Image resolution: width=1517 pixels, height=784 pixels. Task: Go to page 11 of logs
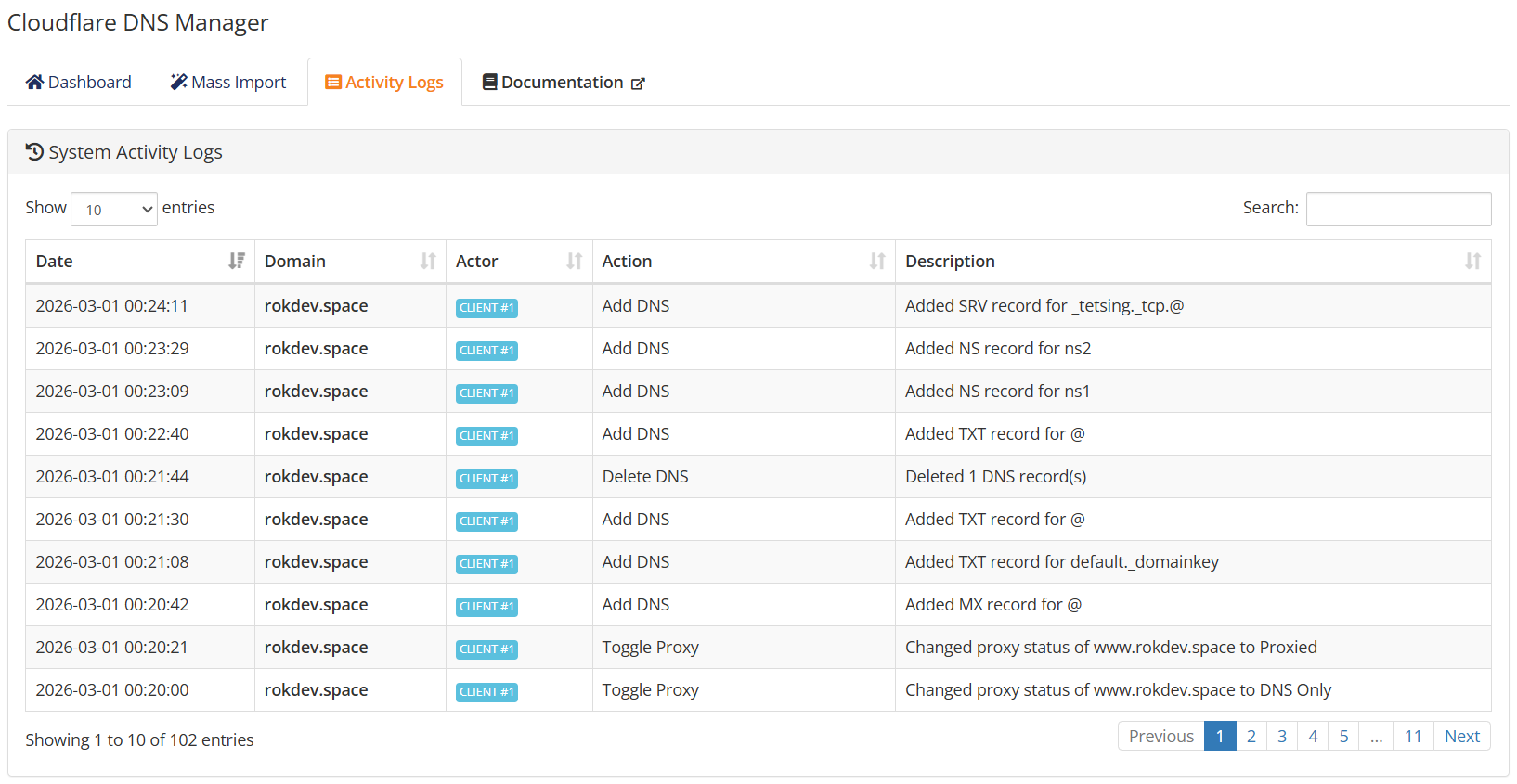tap(1413, 736)
